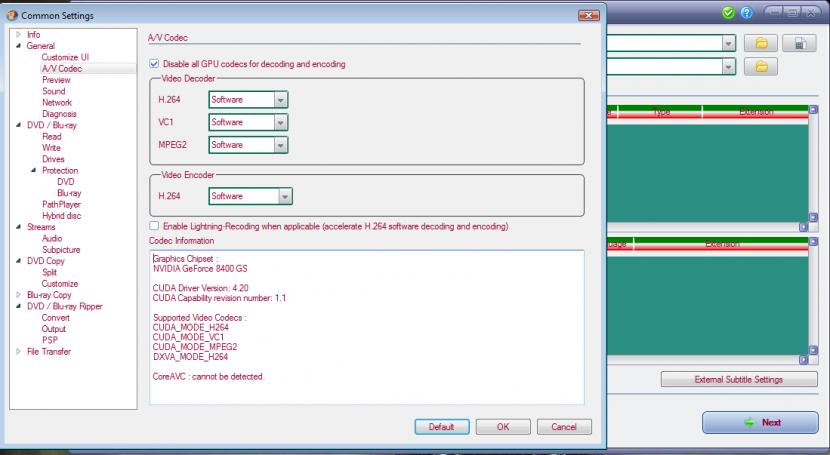Close the Common Settings dialog
Screen dimensions: 830x455
pyautogui.click(x=589, y=15)
